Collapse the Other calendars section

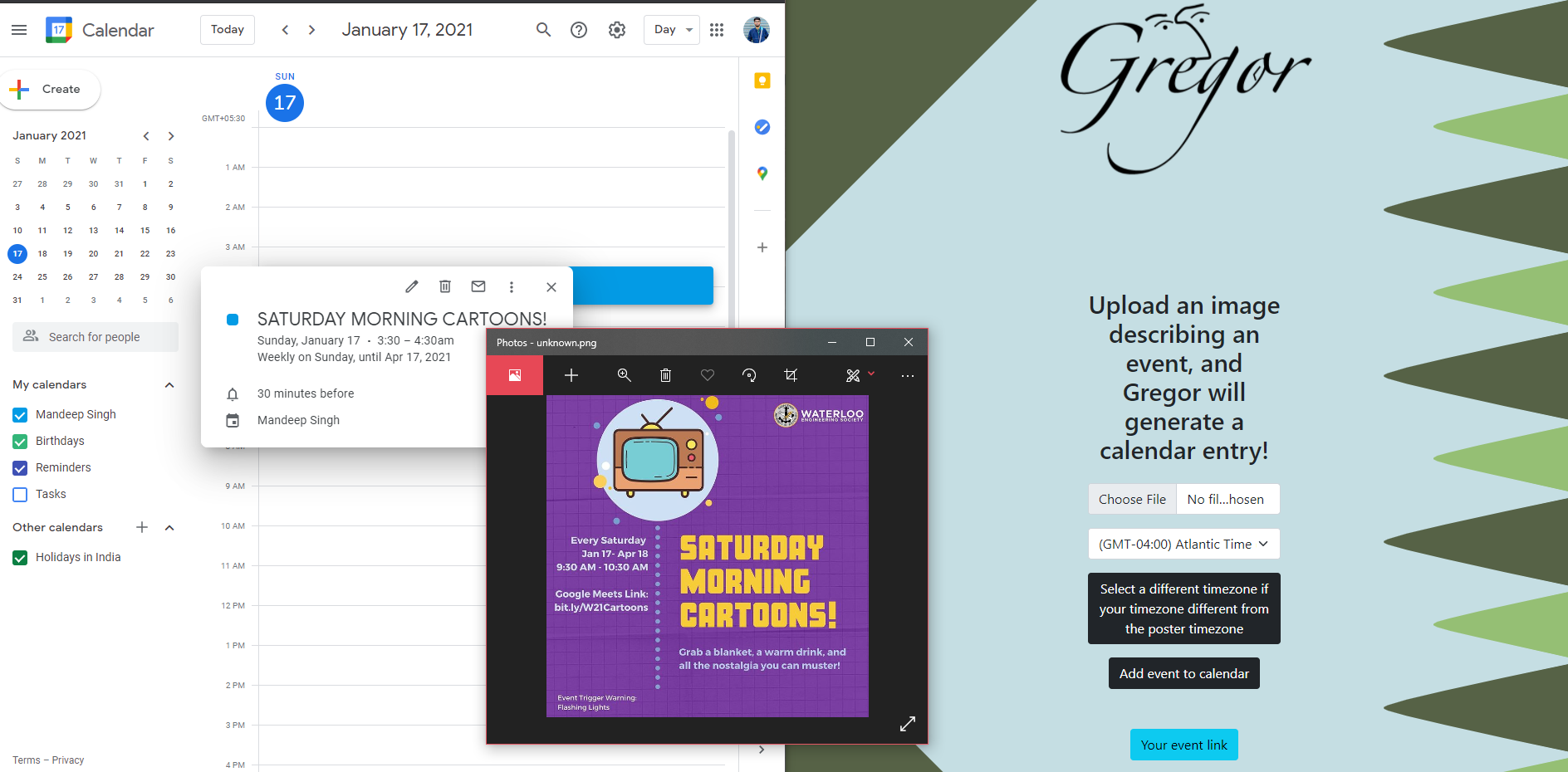pyautogui.click(x=169, y=528)
